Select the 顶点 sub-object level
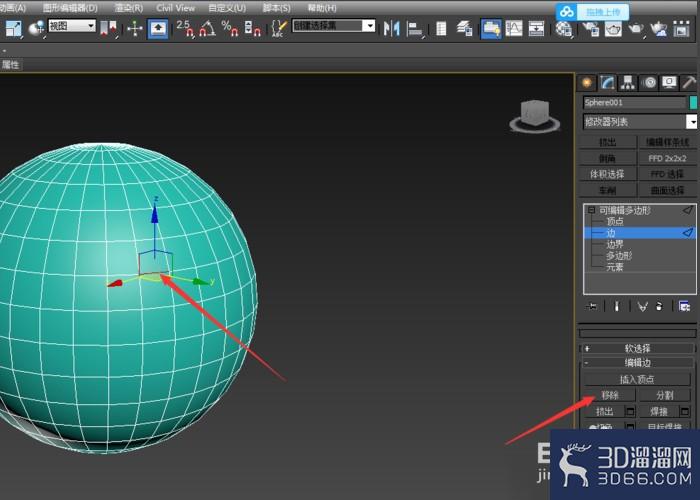 [615, 221]
